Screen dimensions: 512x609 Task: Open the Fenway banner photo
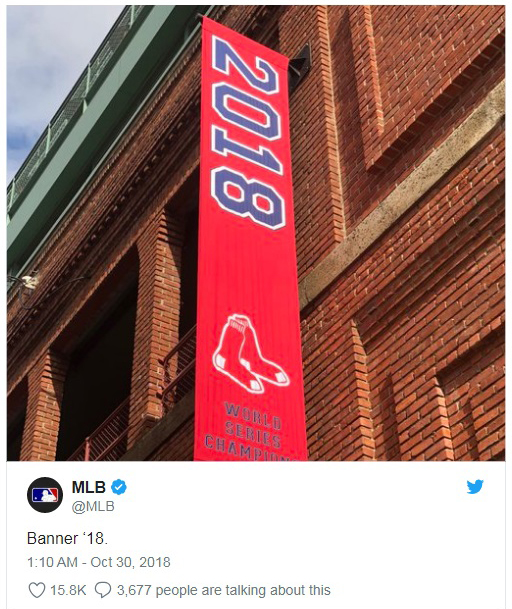[256, 233]
